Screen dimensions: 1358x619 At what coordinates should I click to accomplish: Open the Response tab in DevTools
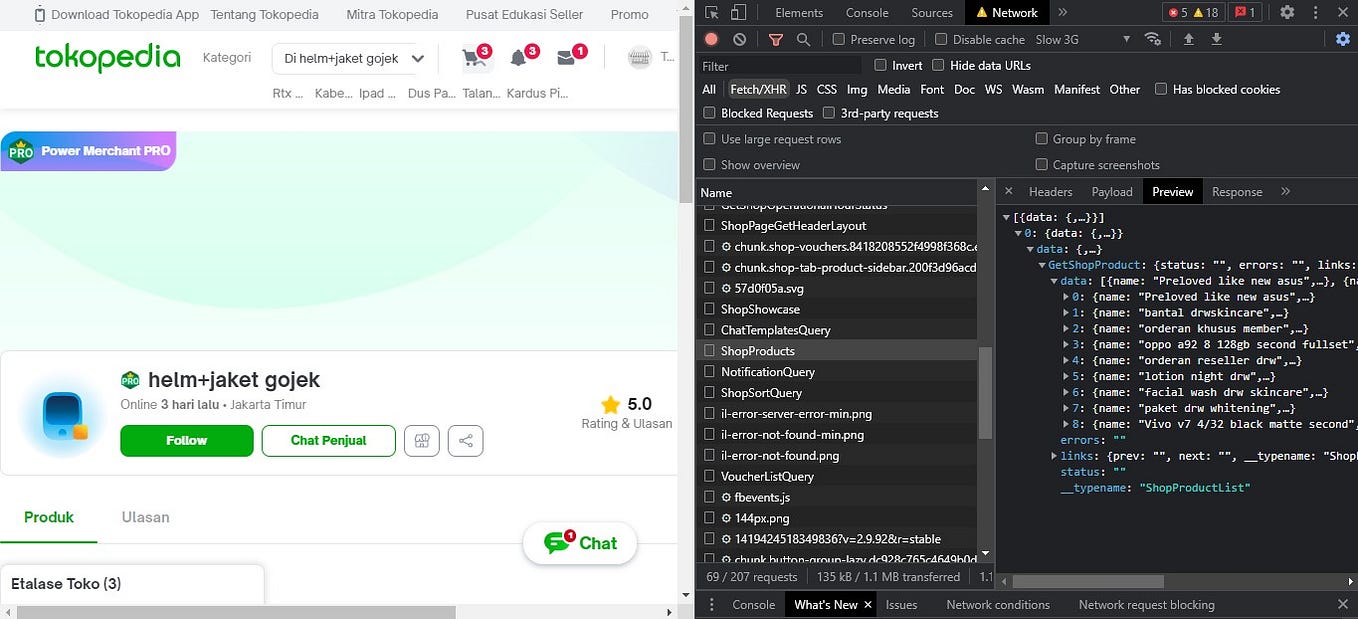pos(1237,191)
